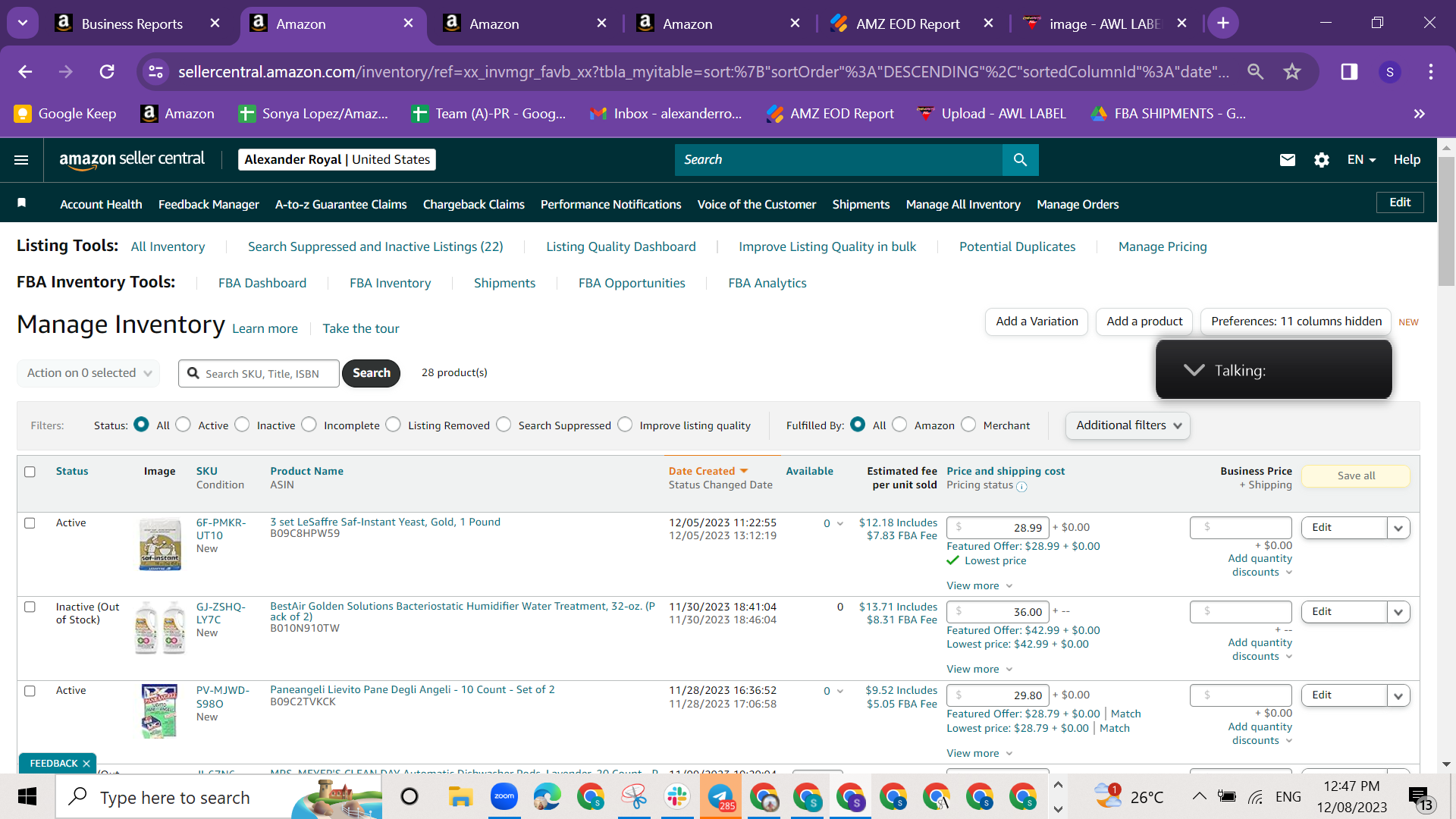1456x819 pixels.
Task: Select the Search Suppressed radio button
Action: click(504, 425)
